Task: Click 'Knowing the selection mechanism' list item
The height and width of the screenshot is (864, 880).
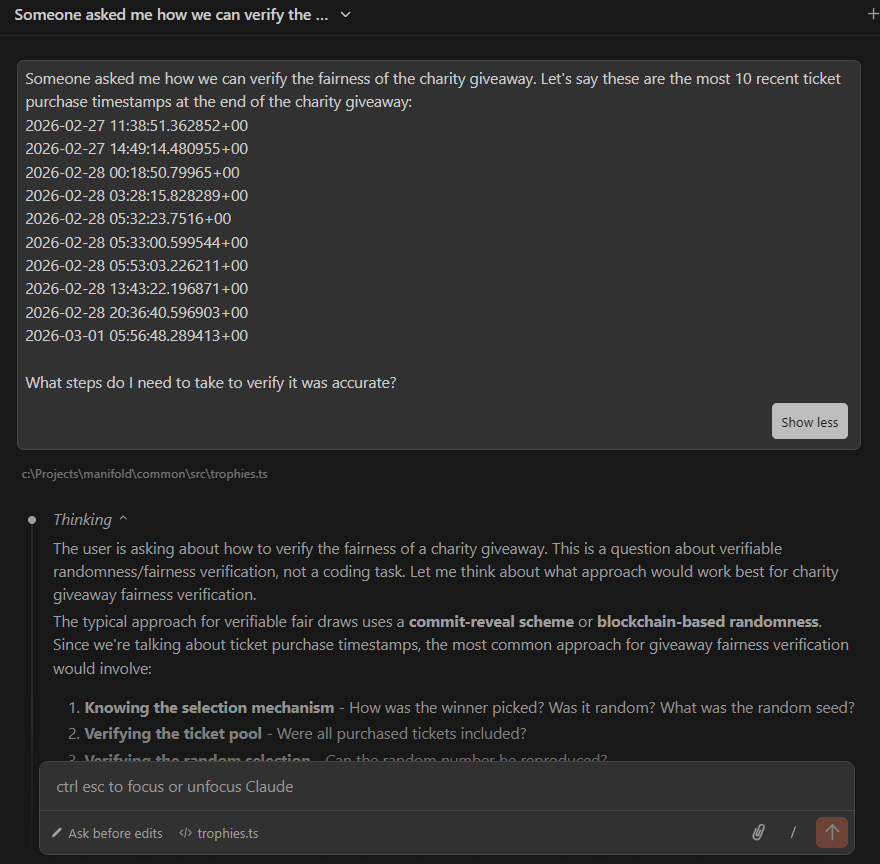Action: pyautogui.click(x=209, y=707)
